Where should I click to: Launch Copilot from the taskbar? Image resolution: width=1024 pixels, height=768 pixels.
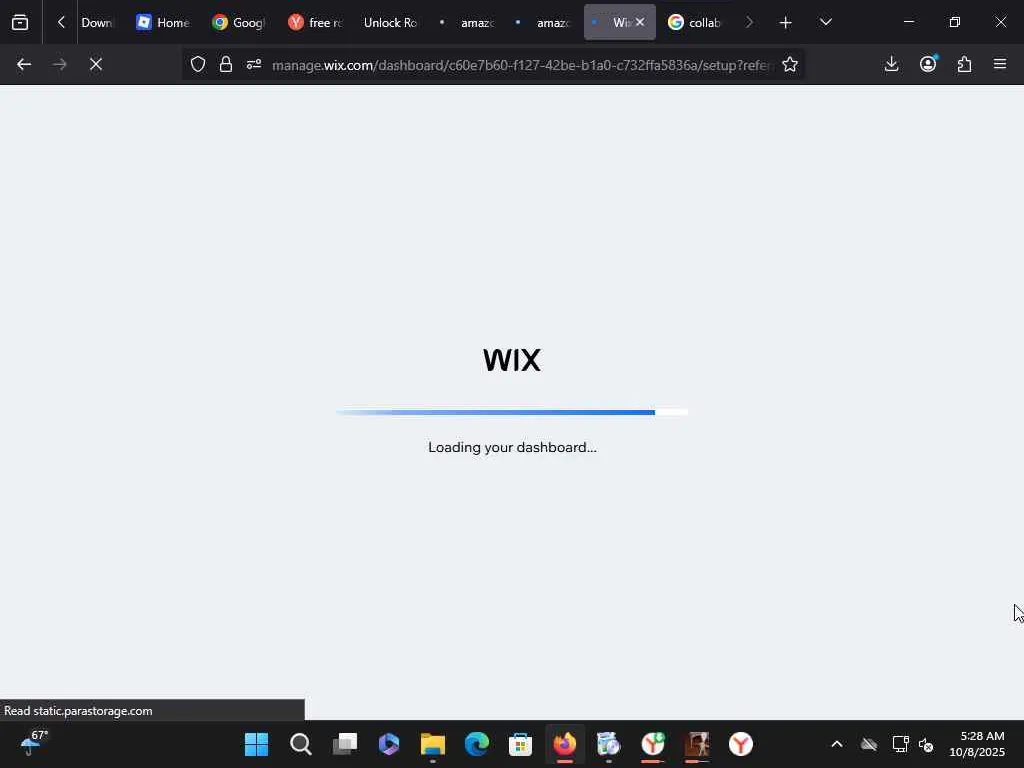click(x=389, y=744)
